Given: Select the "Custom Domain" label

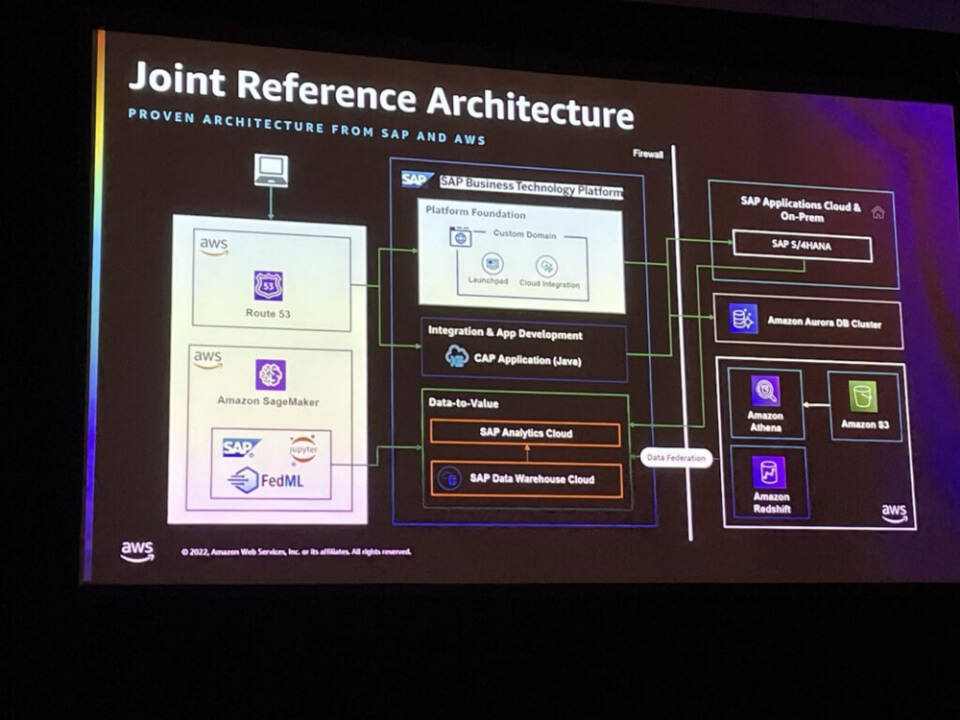Looking at the screenshot, I should (525, 234).
